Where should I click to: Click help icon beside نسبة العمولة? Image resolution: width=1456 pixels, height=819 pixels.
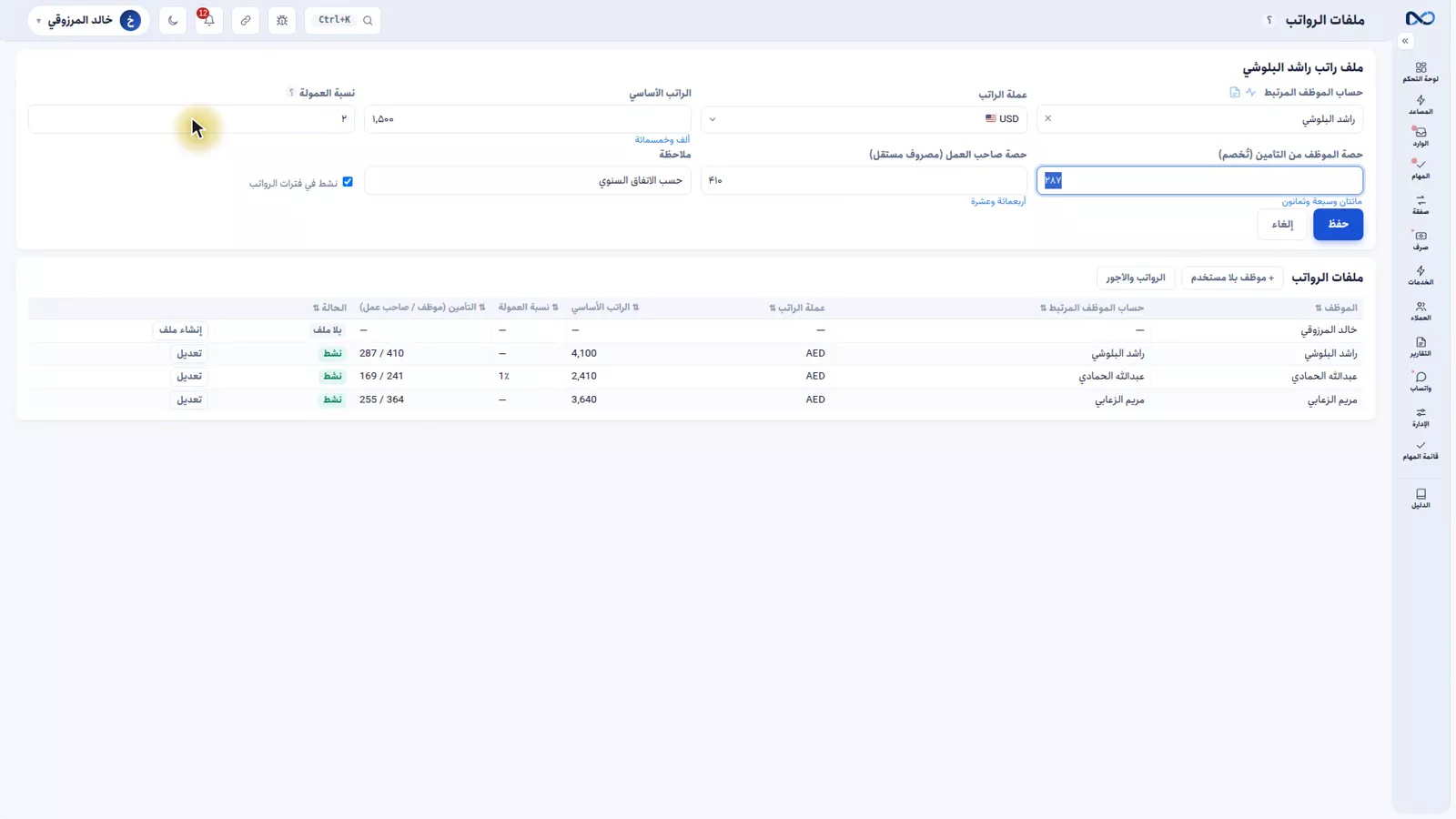(x=291, y=93)
